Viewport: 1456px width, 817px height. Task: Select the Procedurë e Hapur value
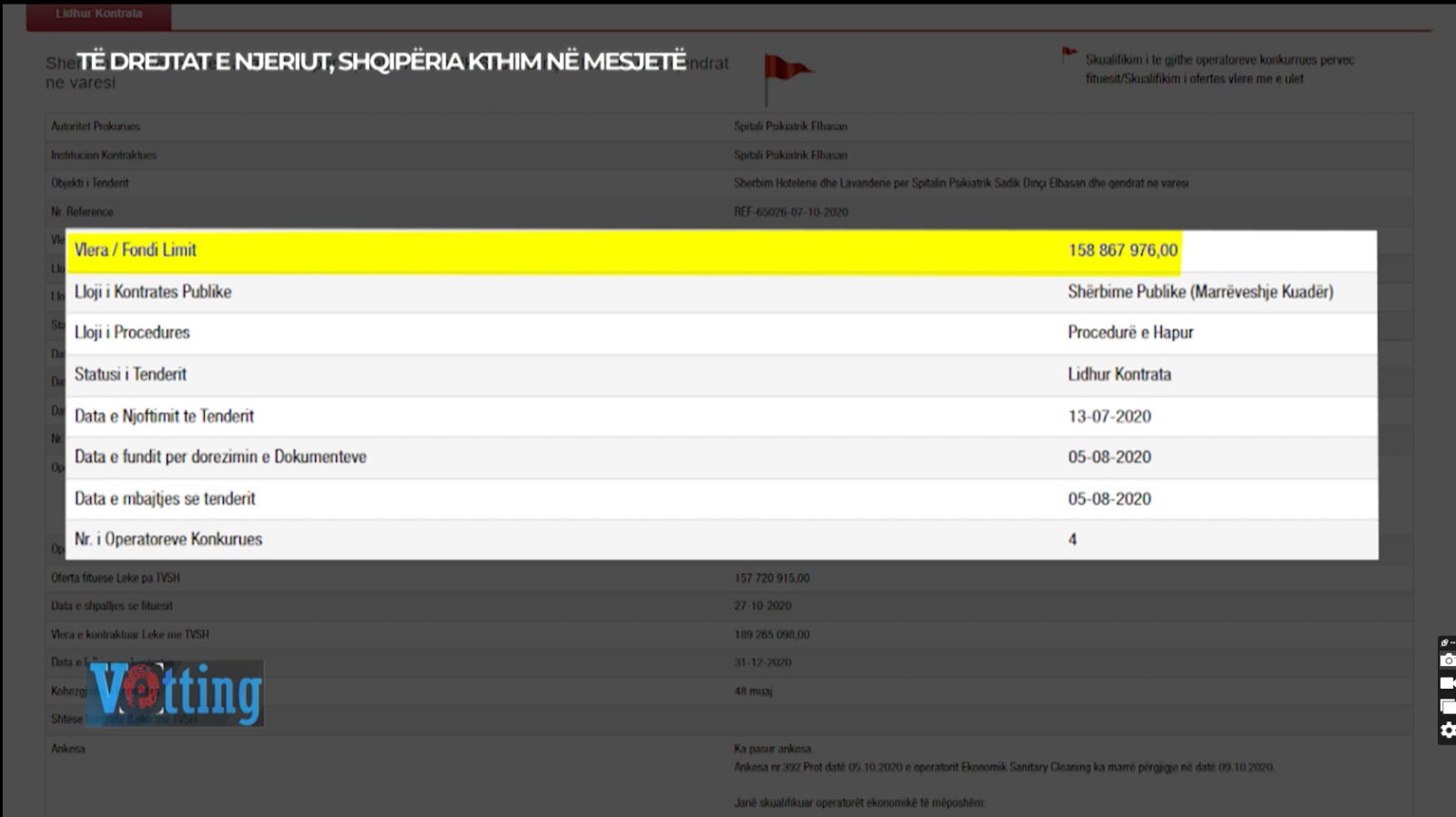coord(1129,333)
